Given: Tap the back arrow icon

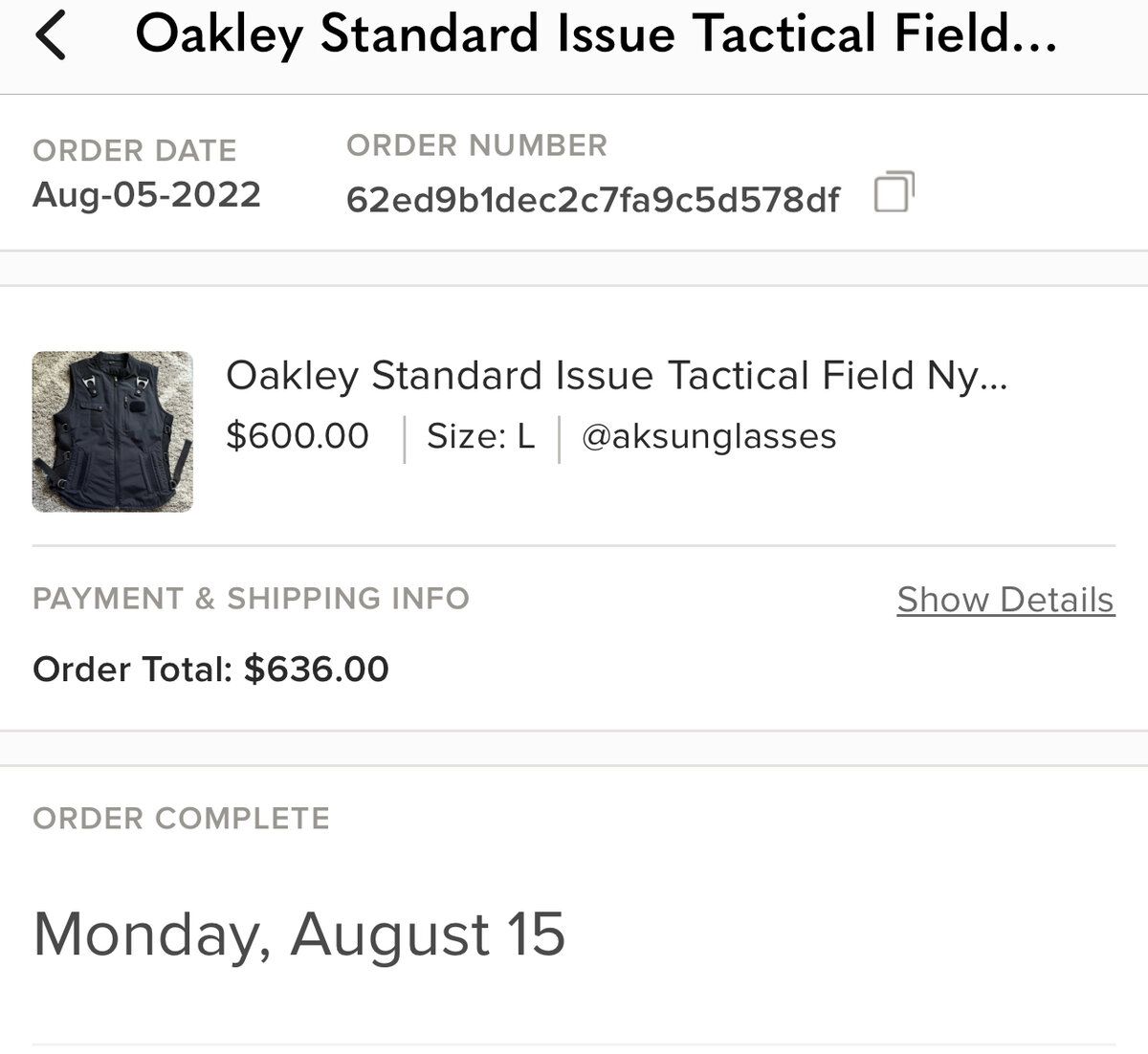Looking at the screenshot, I should 50,35.
